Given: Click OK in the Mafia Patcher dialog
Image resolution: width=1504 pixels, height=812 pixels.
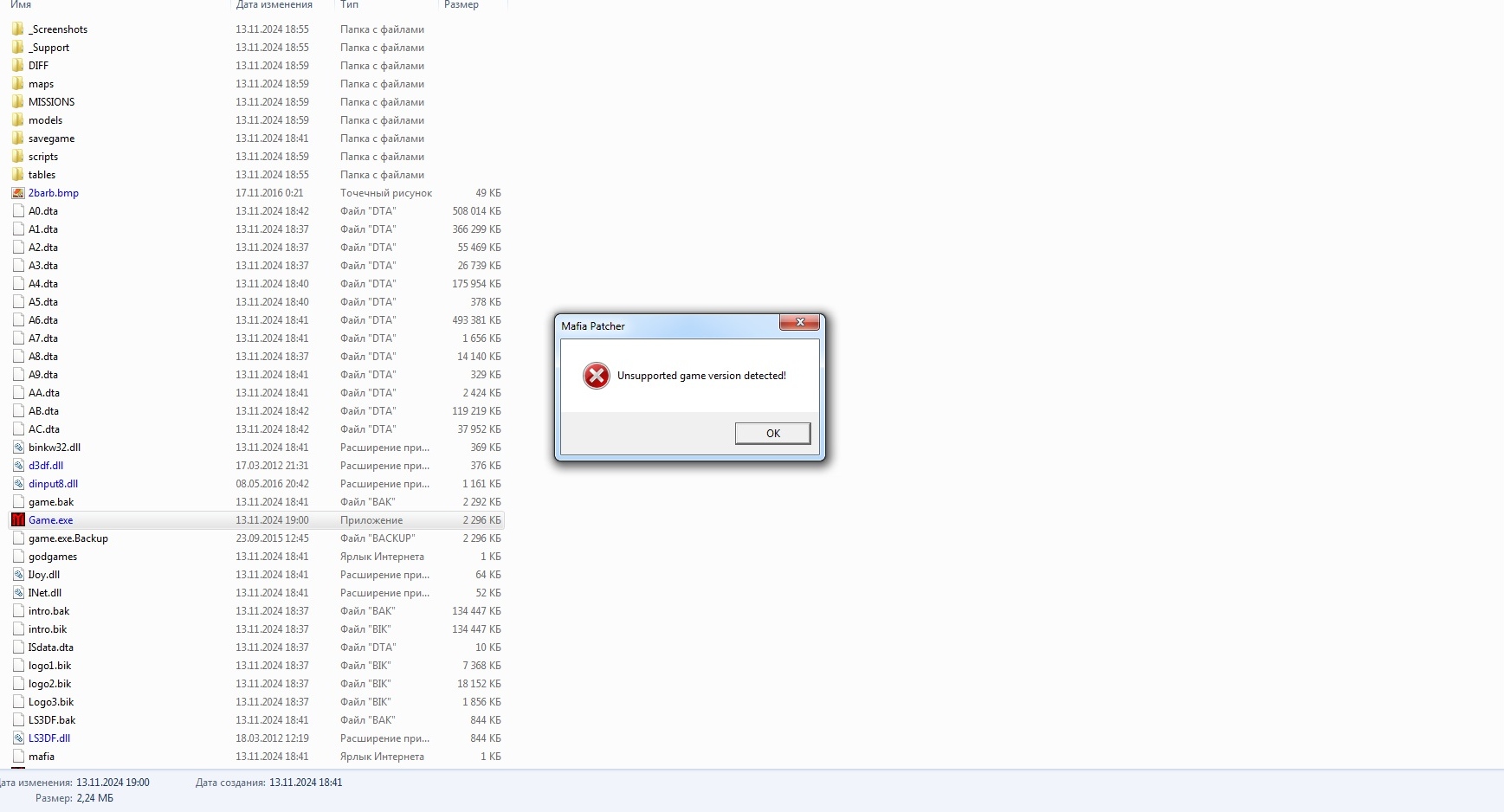Looking at the screenshot, I should pos(772,434).
